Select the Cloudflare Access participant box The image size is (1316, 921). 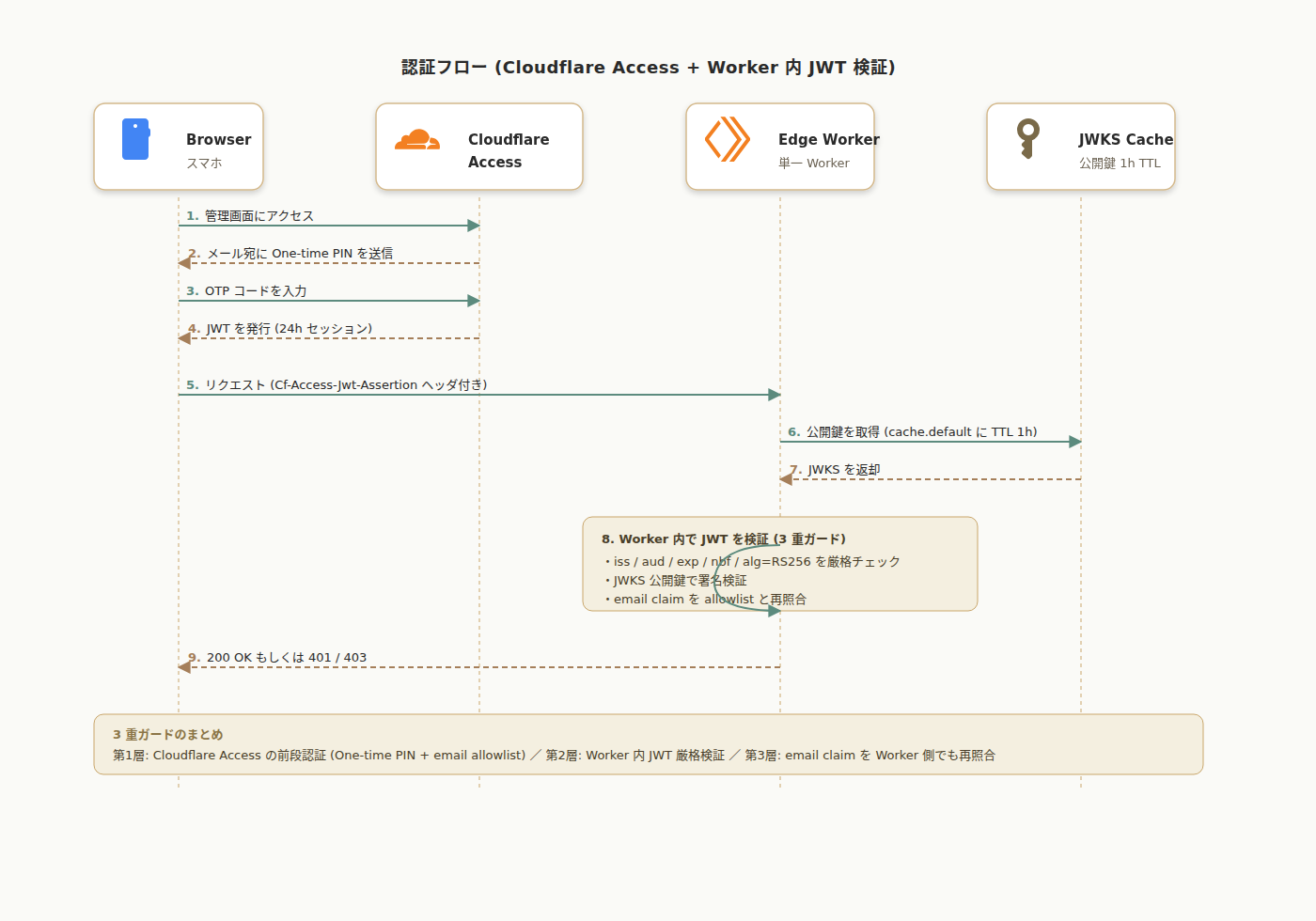(479, 147)
